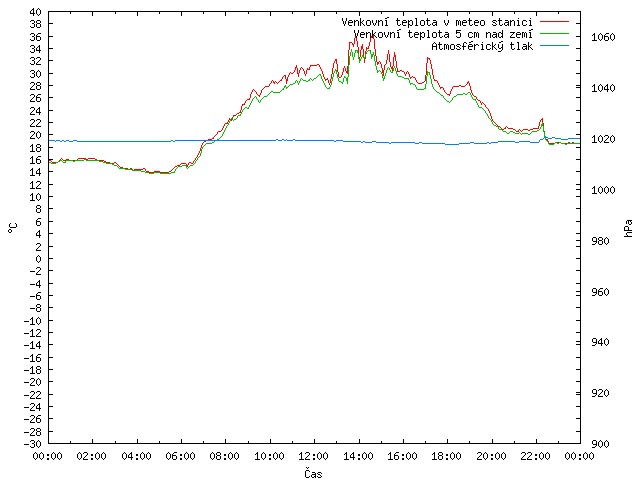The height and width of the screenshot is (480, 640).
Task: Click the x-axis tick label '06:00'
Action: (x=180, y=456)
